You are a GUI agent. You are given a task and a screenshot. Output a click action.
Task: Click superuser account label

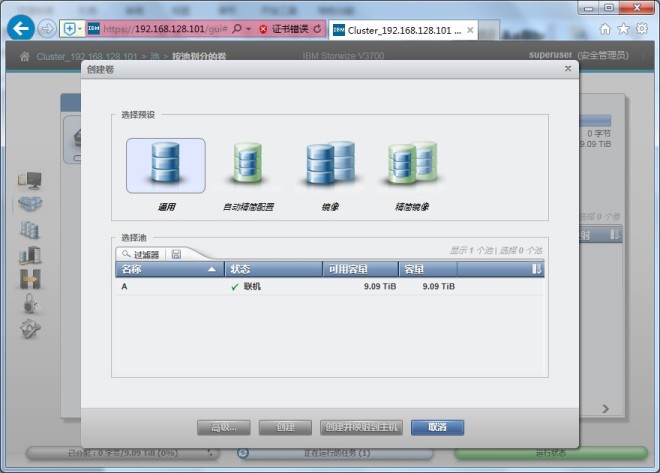pos(550,55)
